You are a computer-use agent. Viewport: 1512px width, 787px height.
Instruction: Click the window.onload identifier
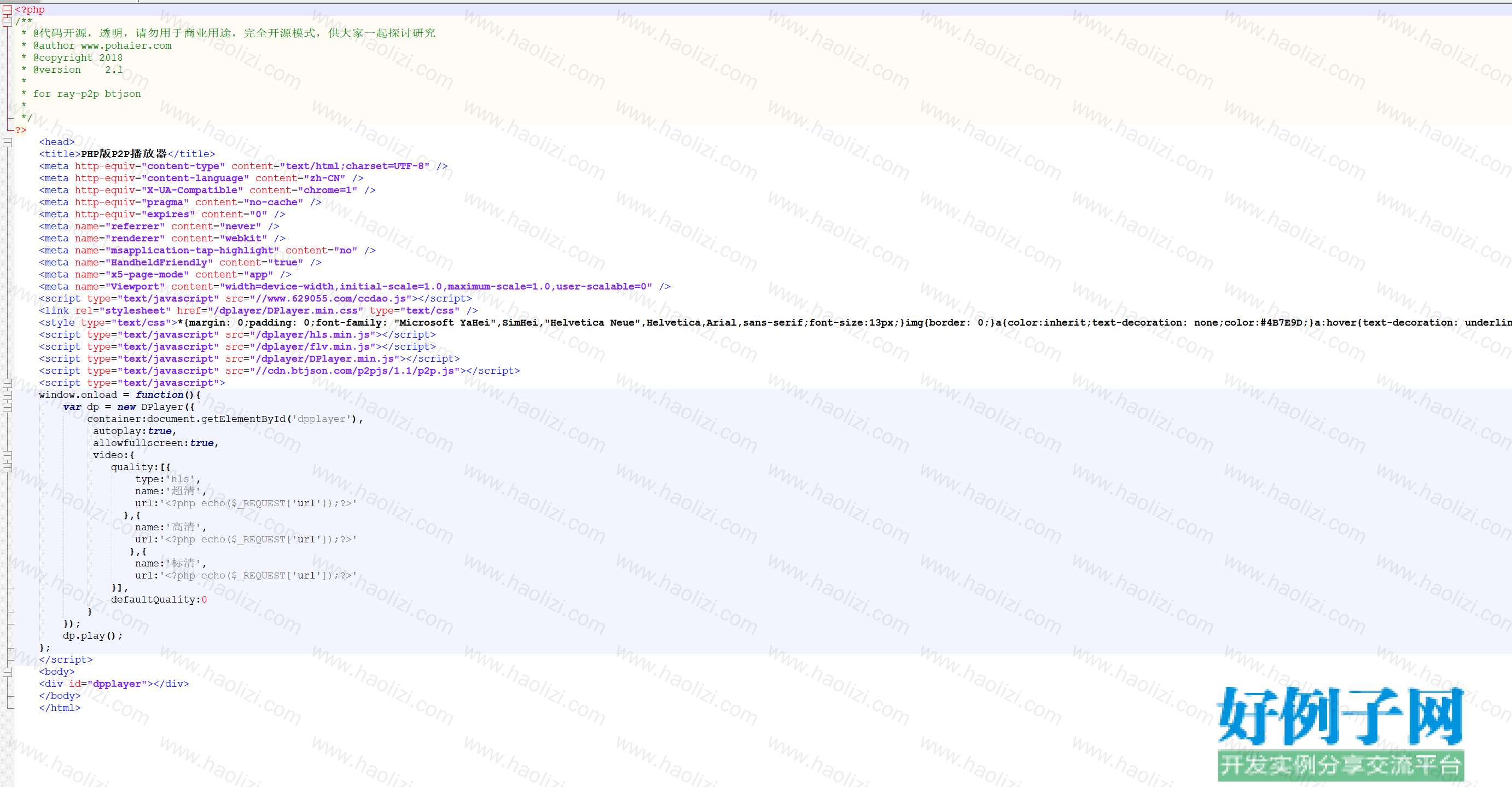pos(78,395)
